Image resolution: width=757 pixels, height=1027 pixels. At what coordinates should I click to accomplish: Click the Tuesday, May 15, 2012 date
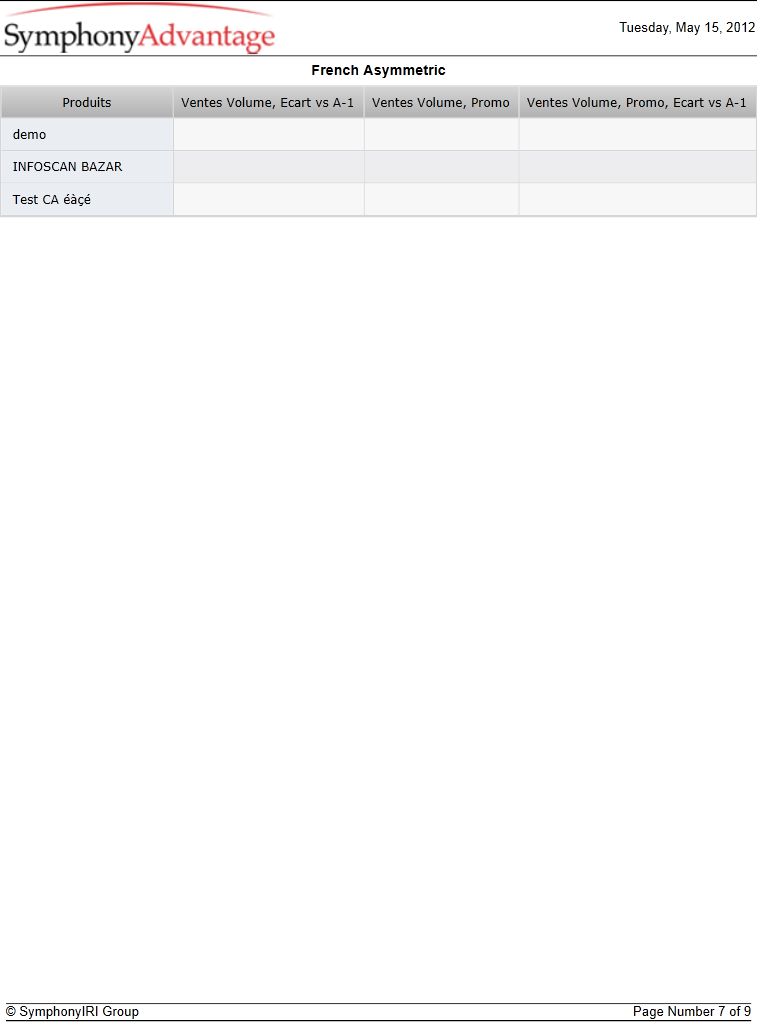687,28
